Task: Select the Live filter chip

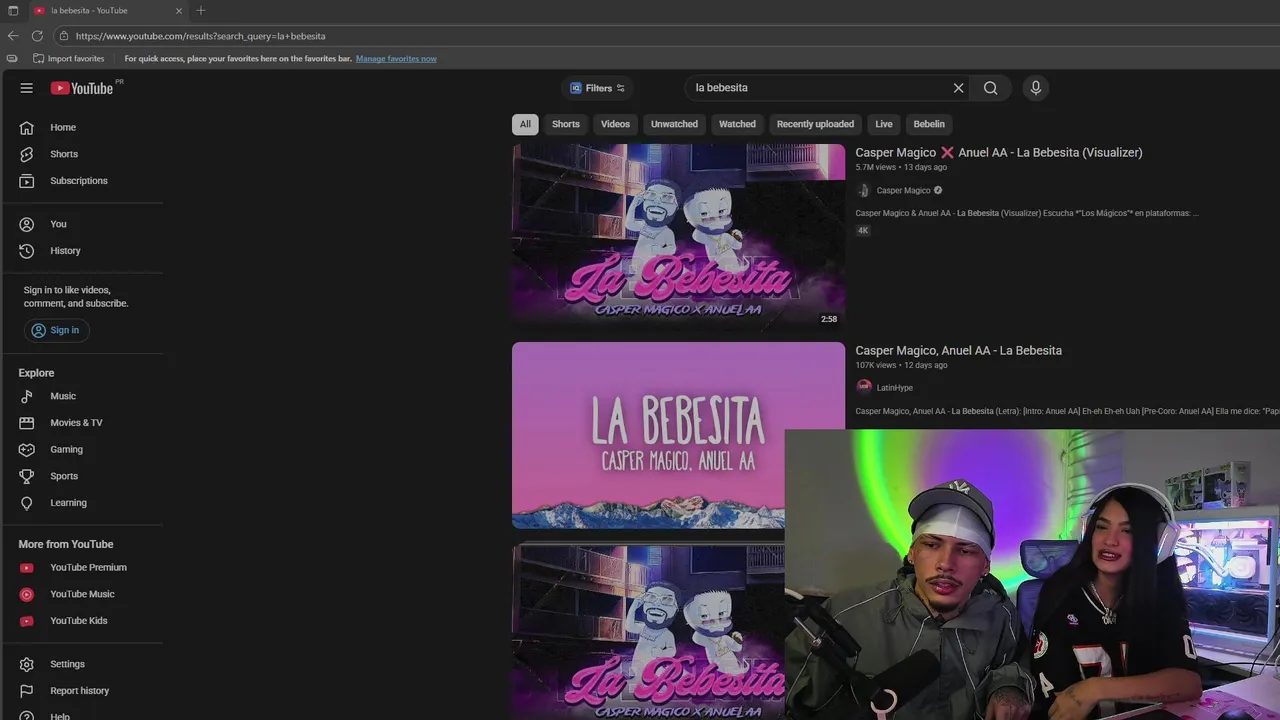Action: [x=884, y=124]
